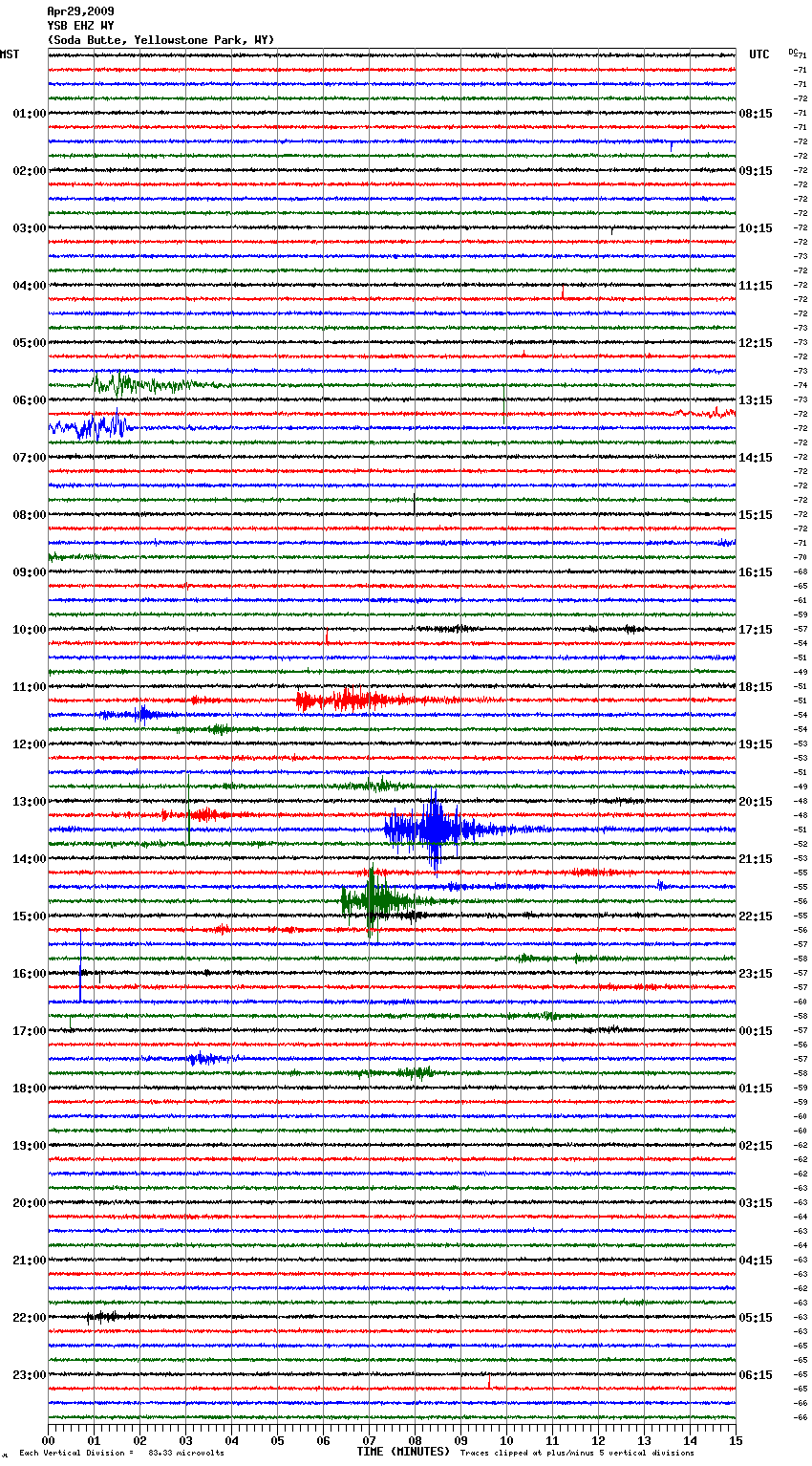Click the green event on the 05:45 trace

[x=143, y=385]
